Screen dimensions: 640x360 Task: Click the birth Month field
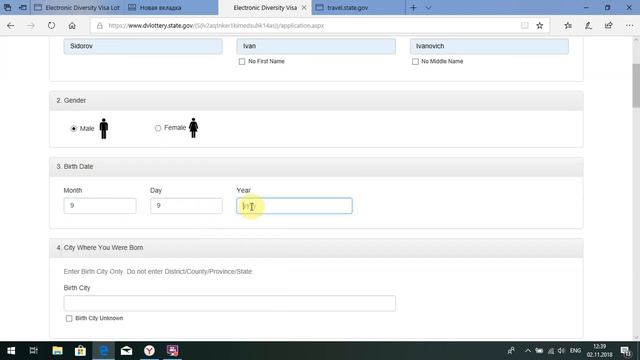100,206
